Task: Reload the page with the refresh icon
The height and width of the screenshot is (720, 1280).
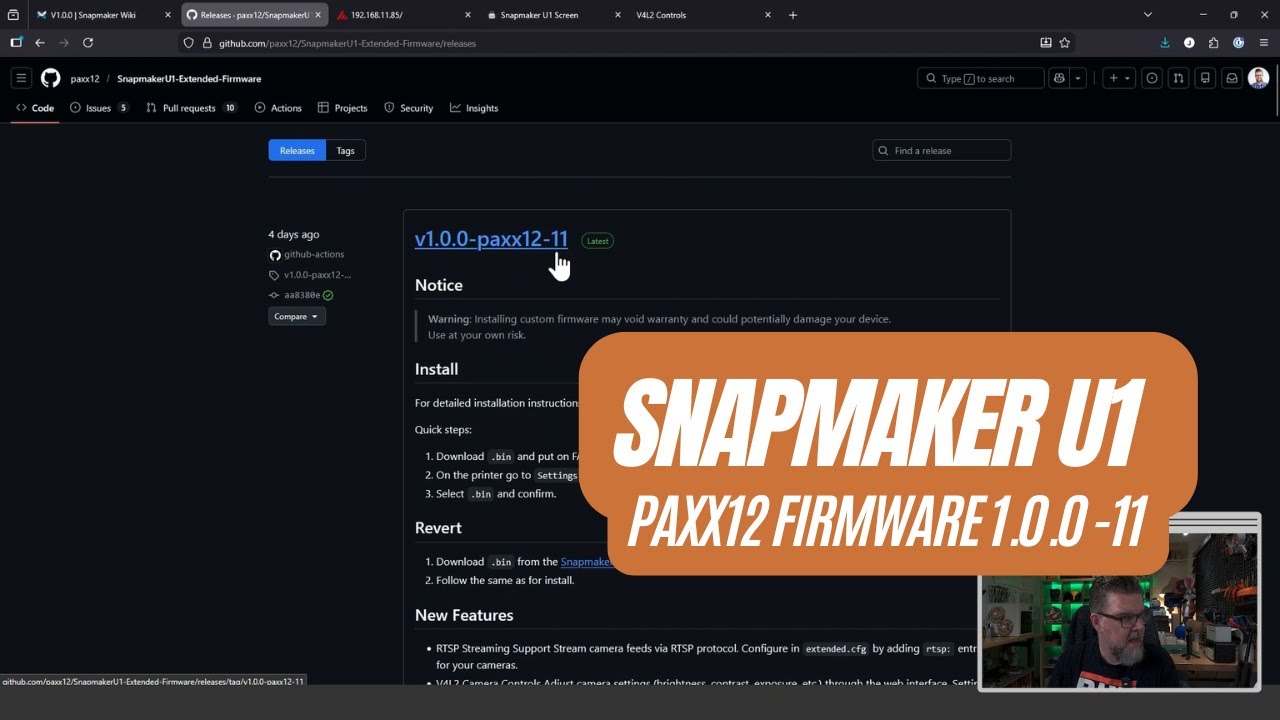Action: (x=88, y=43)
